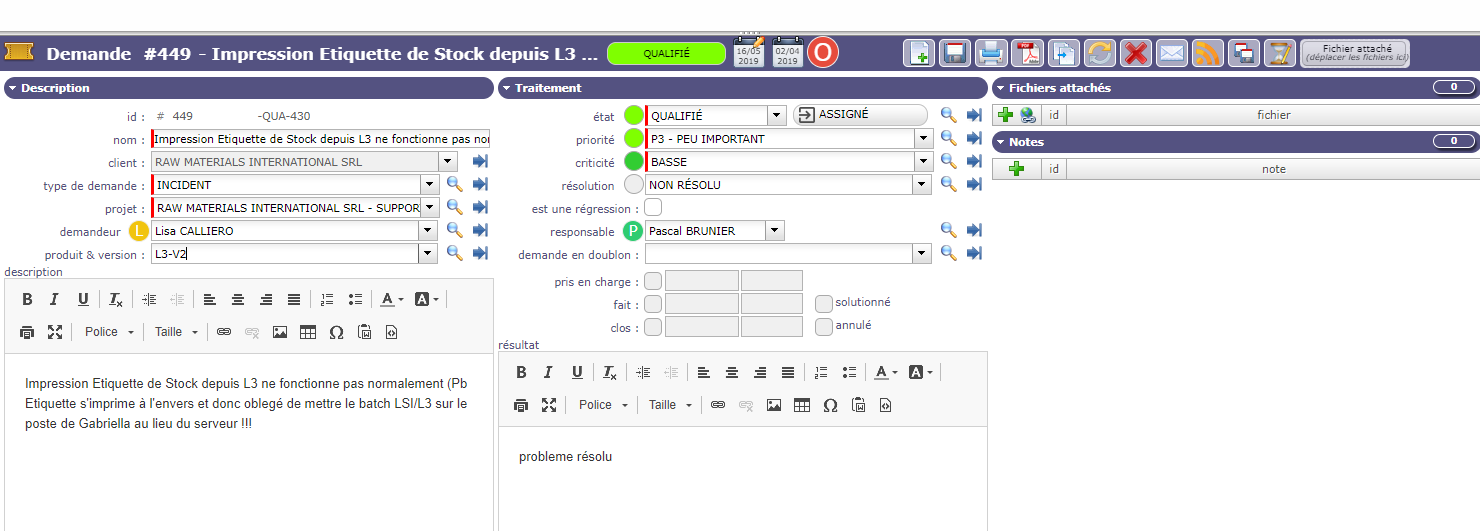Click the save (floppy disk) icon
Viewport: 1480px width, 531px height.
point(955,53)
